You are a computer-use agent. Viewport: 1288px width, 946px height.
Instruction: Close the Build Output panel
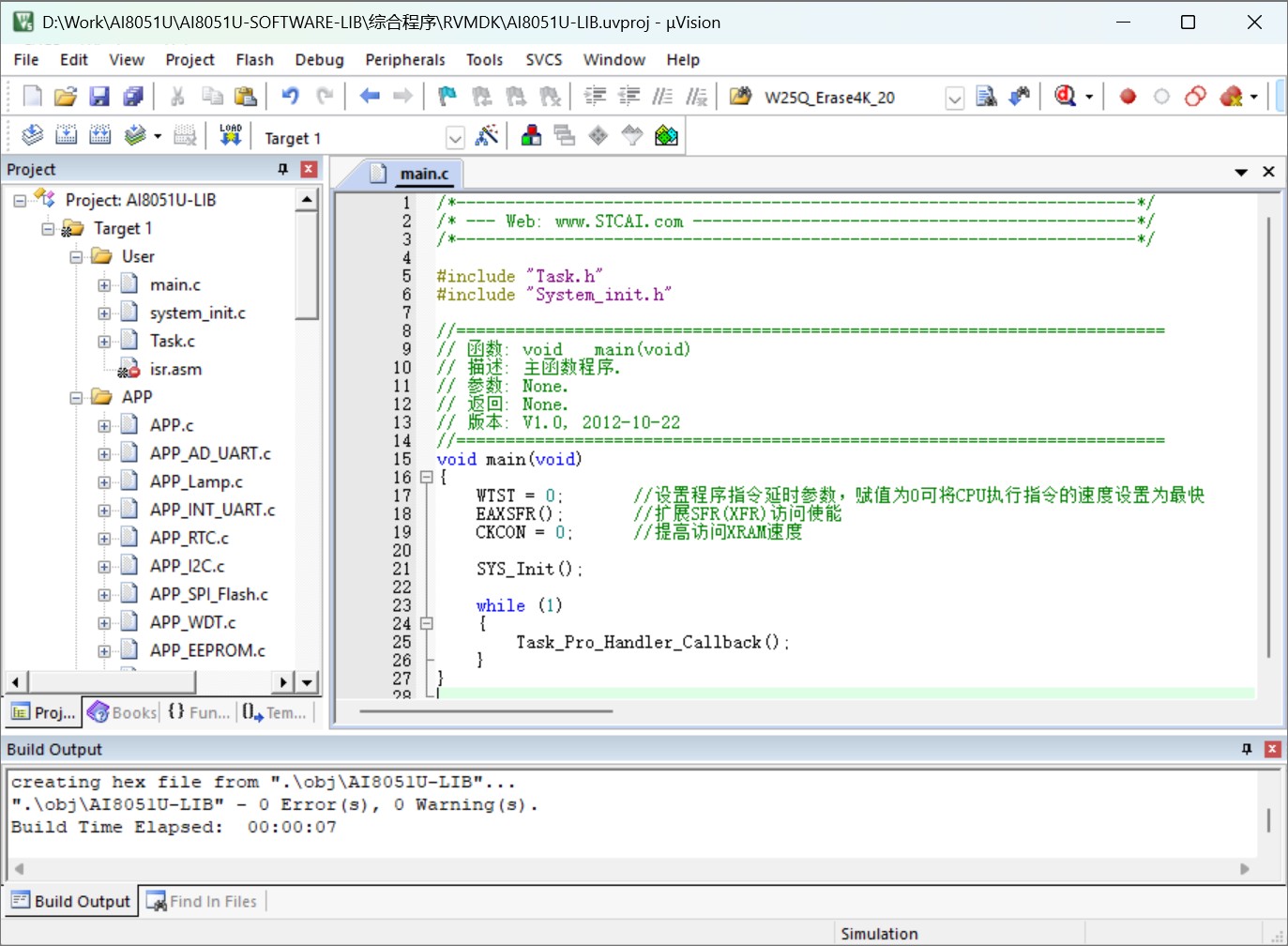tap(1273, 749)
